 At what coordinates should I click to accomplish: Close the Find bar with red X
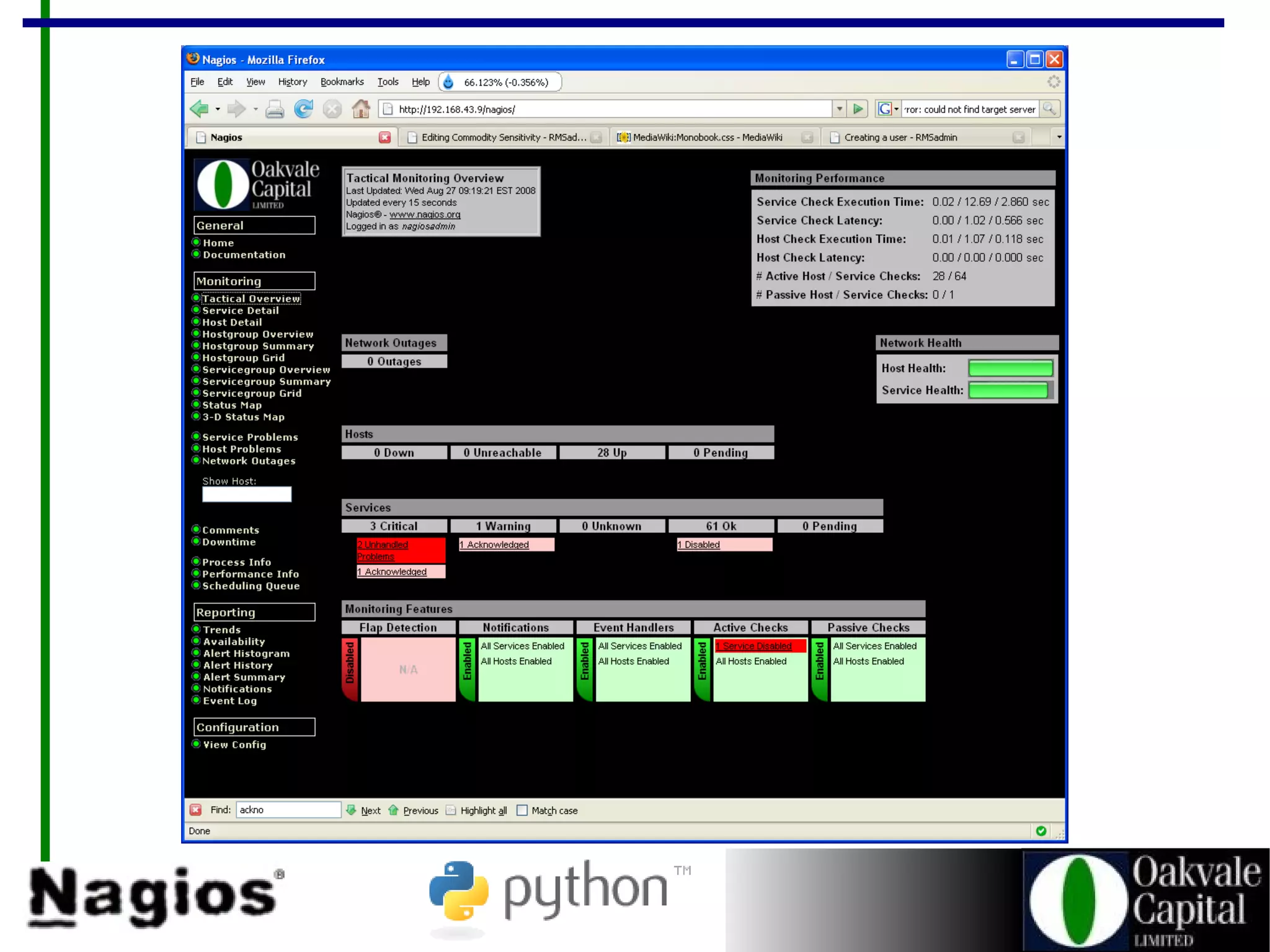pyautogui.click(x=196, y=810)
